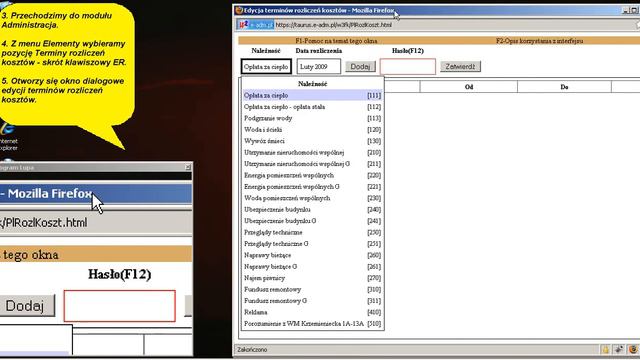Choose Przeglądy techniczne [250]
The width and height of the screenshot is (640, 360).
click(313, 233)
